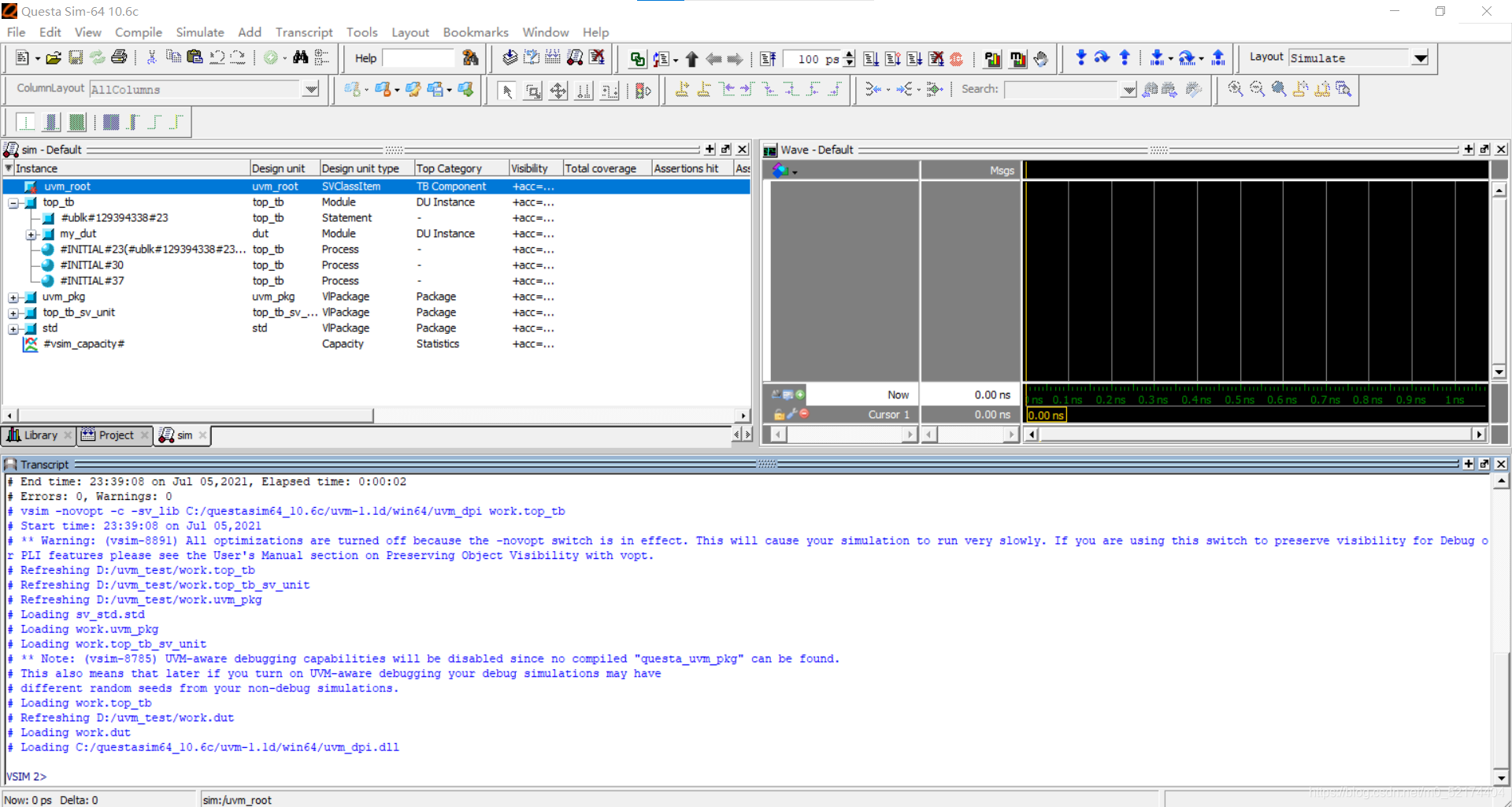Click the Run simulation icon
Viewport: 1512px width, 807px height.
[871, 59]
